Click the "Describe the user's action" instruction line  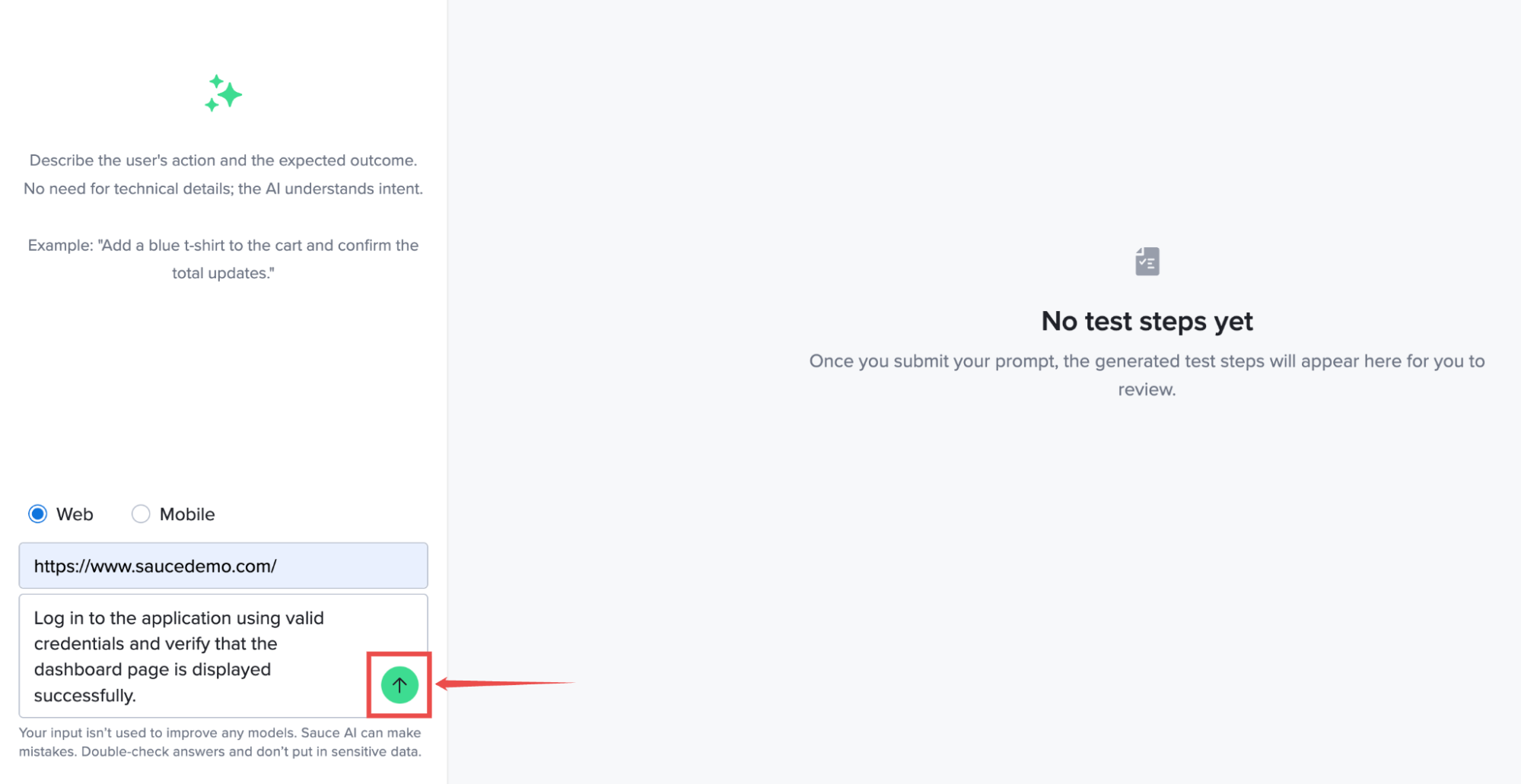223,160
